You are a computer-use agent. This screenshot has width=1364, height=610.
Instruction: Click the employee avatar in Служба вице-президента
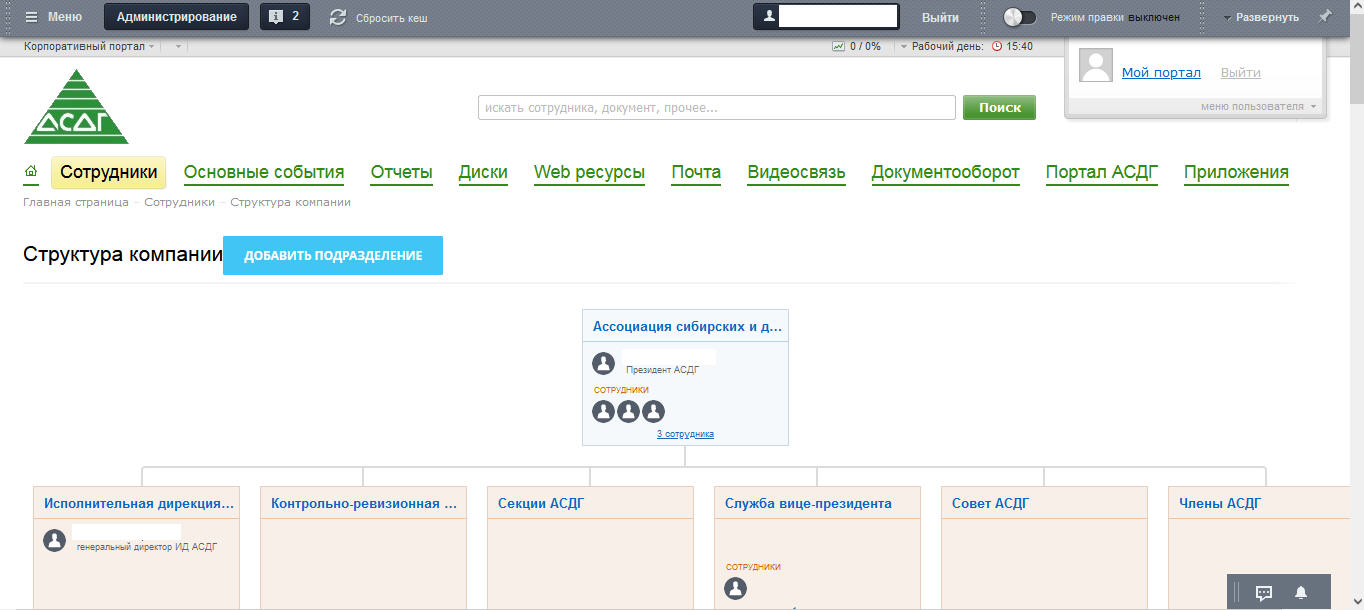735,589
